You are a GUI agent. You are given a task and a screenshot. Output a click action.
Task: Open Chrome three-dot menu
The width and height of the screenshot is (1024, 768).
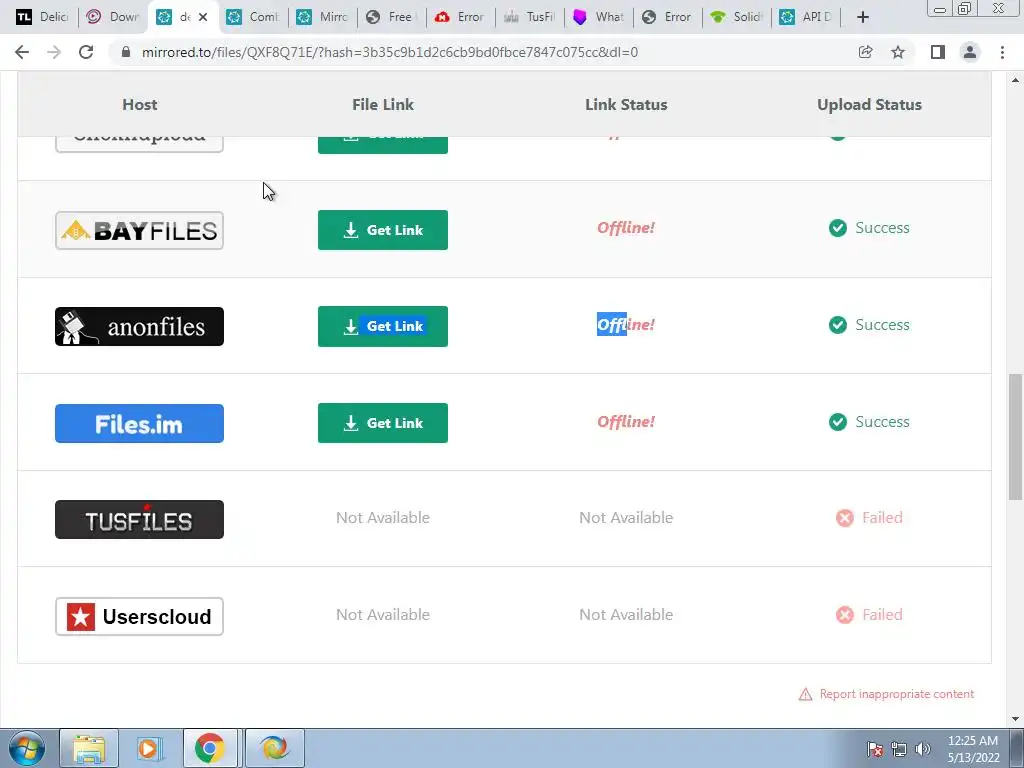tap(1002, 52)
